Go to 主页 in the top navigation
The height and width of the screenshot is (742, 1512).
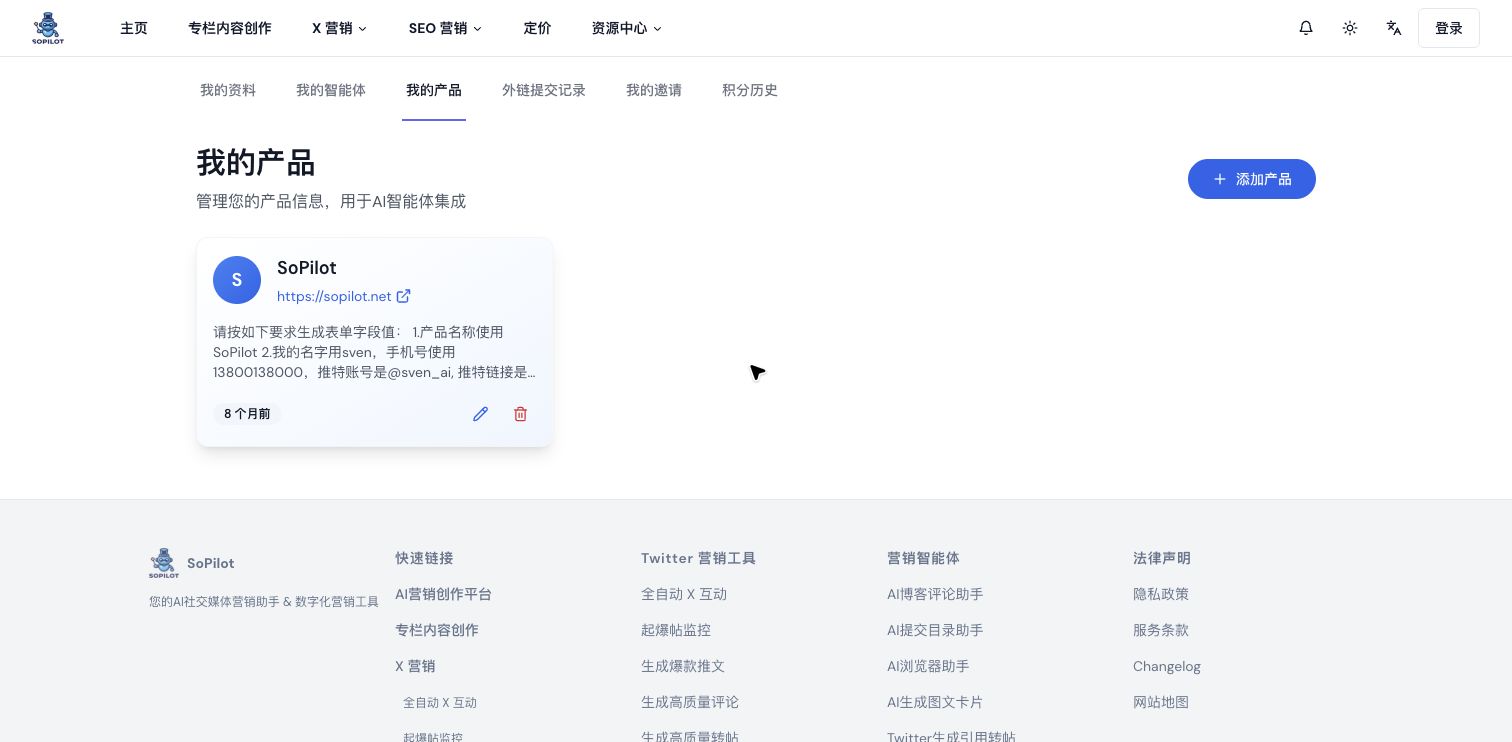pyautogui.click(x=134, y=28)
